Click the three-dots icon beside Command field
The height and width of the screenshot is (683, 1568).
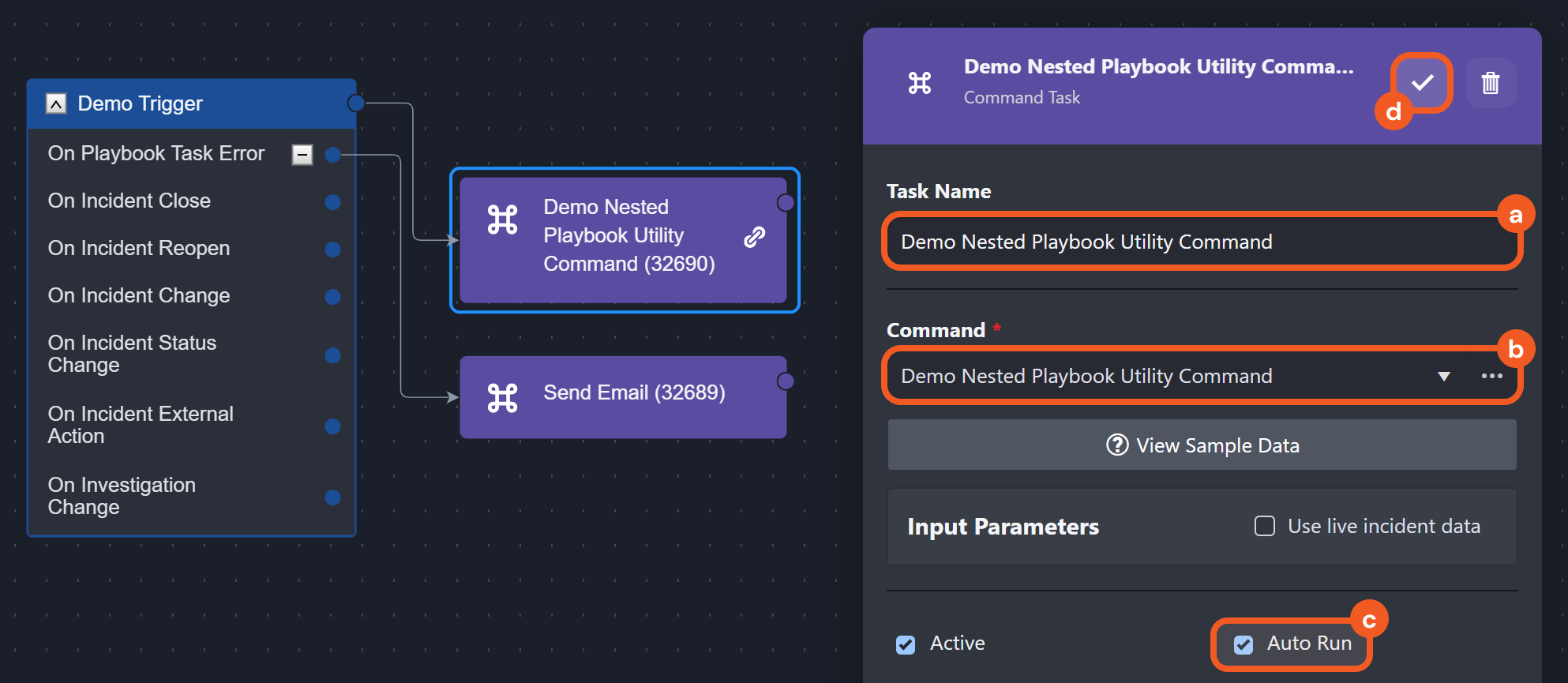click(1491, 376)
